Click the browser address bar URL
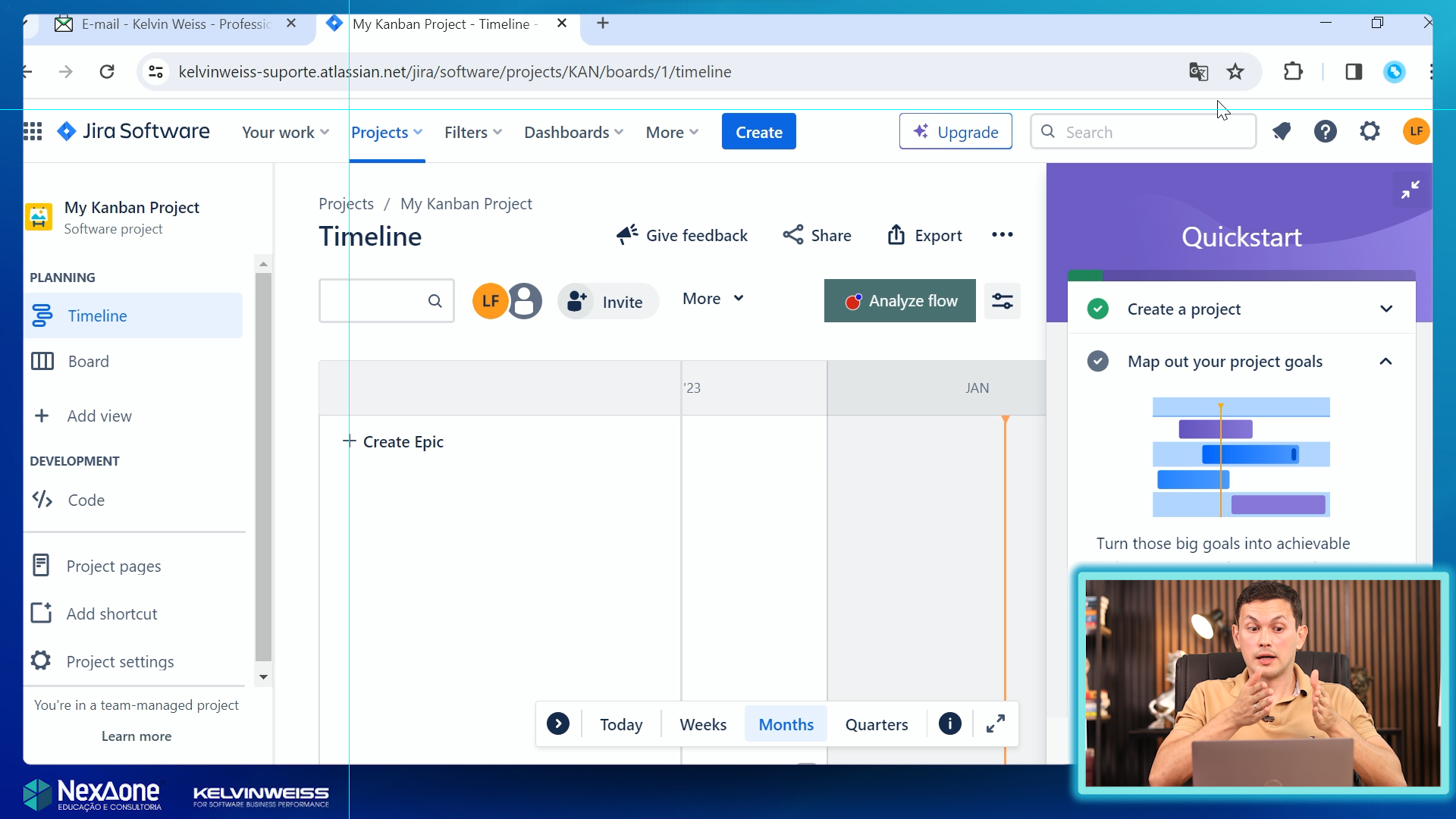The width and height of the screenshot is (1456, 819). 454,72
